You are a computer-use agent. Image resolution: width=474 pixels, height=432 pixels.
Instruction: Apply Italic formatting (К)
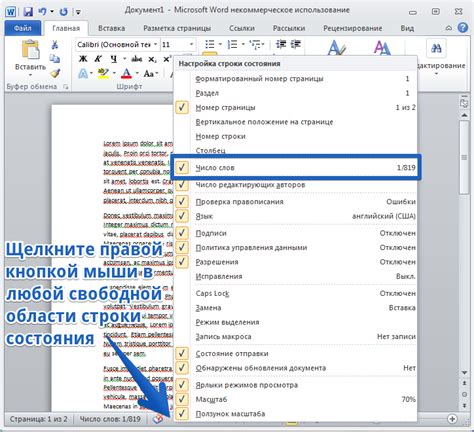[98, 59]
